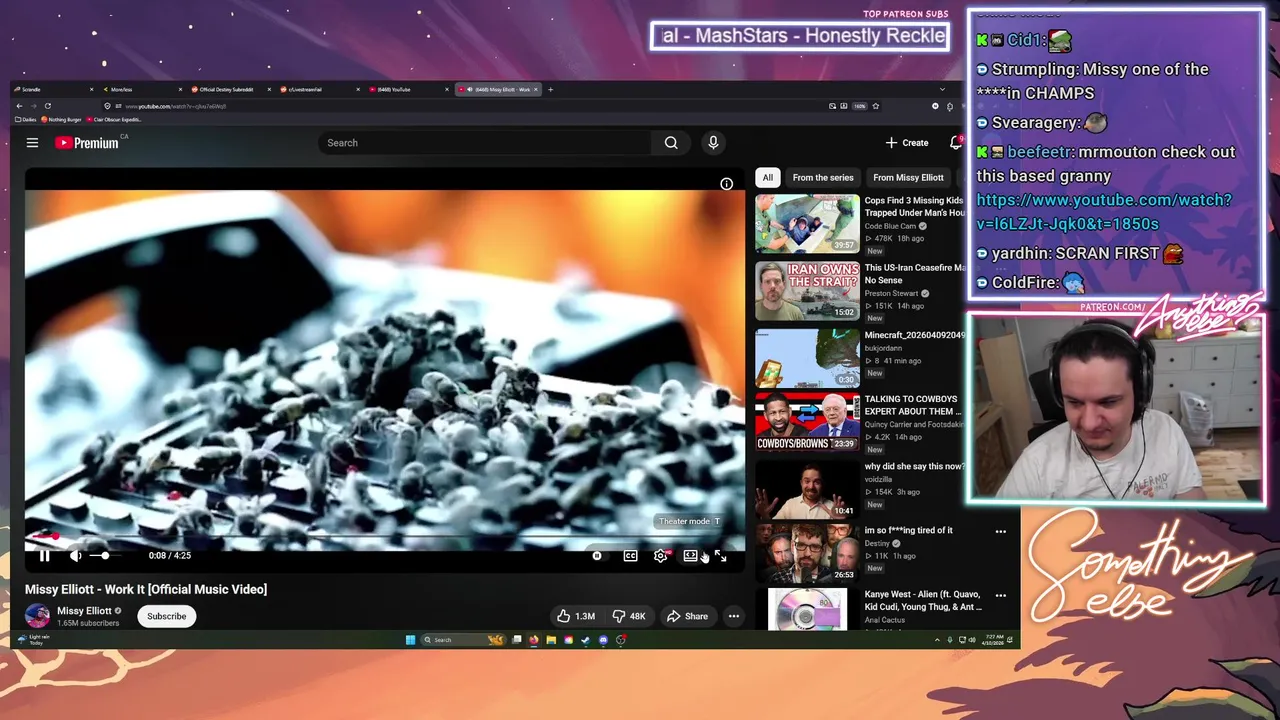The width and height of the screenshot is (1280, 720).
Task: Open Clair Obscur Expedition bookmark
Action: [116, 119]
